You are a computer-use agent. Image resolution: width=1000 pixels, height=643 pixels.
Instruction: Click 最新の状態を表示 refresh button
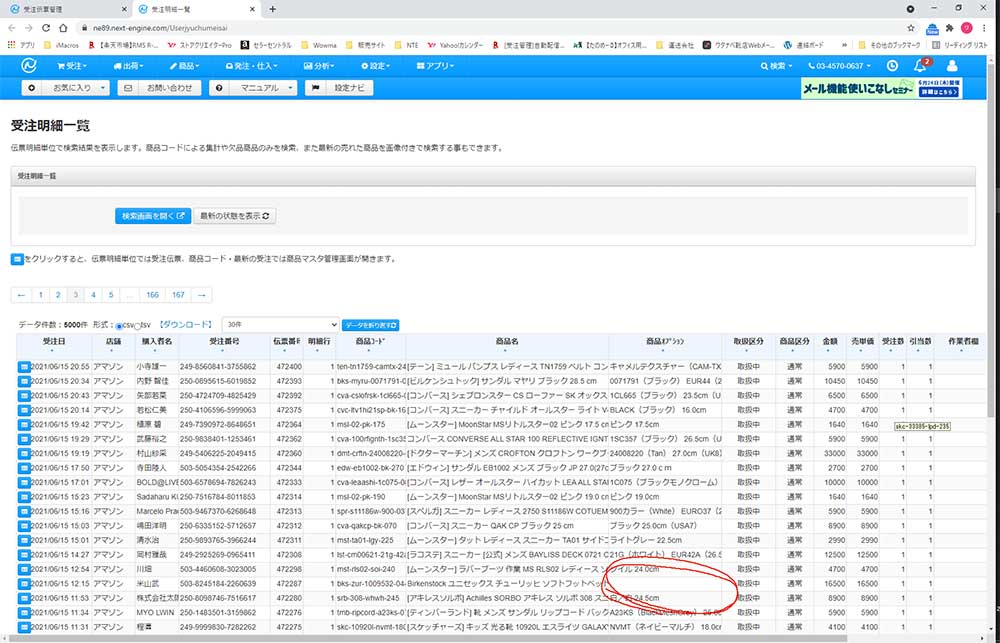pyautogui.click(x=235, y=216)
